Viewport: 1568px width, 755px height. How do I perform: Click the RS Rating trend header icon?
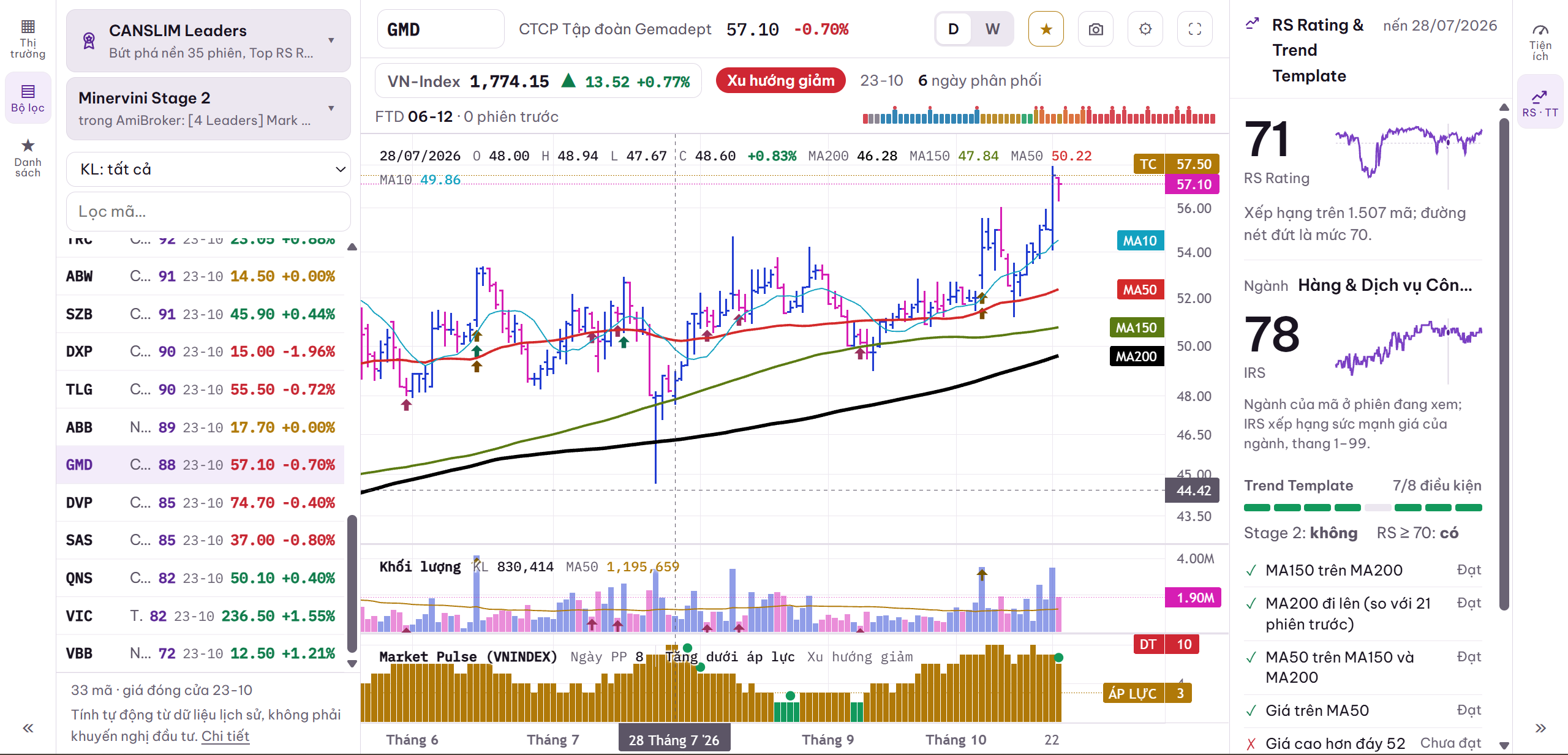1253,24
